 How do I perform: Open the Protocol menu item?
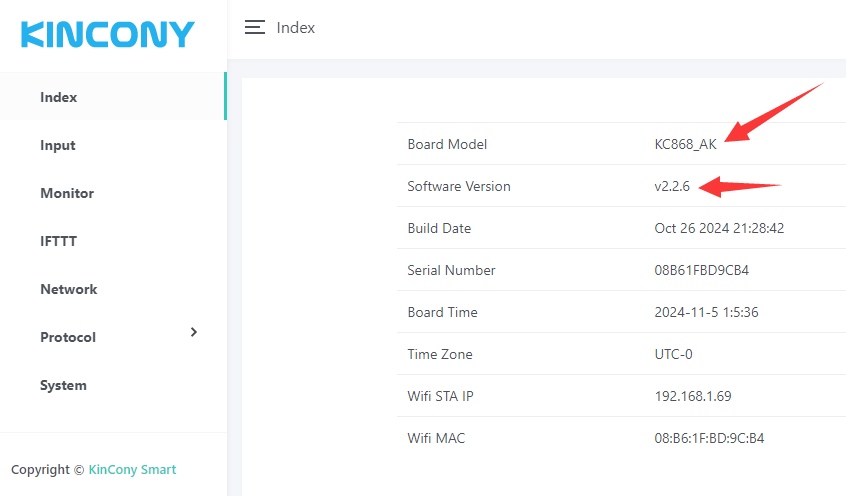point(68,337)
